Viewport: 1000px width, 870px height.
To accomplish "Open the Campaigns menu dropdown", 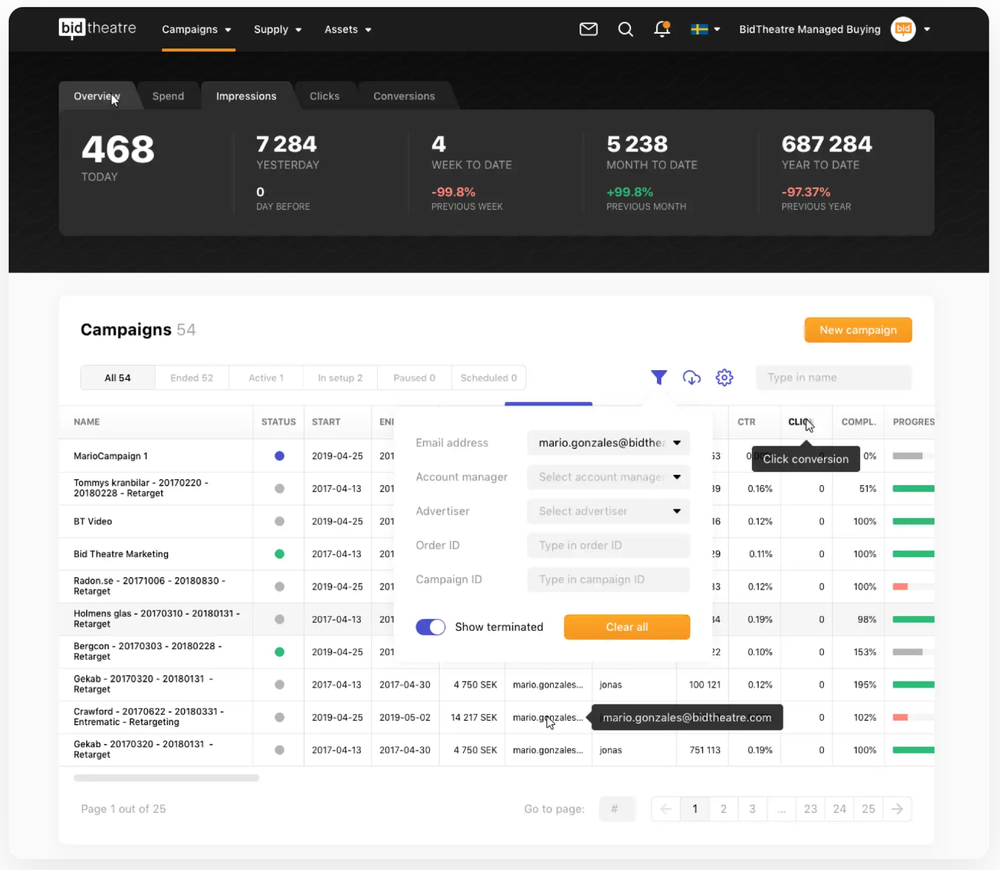I will (x=196, y=29).
